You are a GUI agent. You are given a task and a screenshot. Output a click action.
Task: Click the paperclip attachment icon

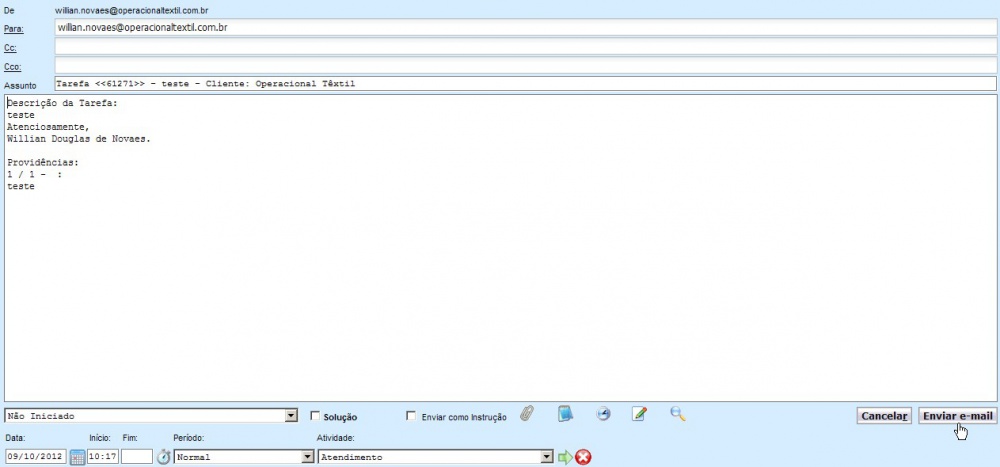point(527,414)
